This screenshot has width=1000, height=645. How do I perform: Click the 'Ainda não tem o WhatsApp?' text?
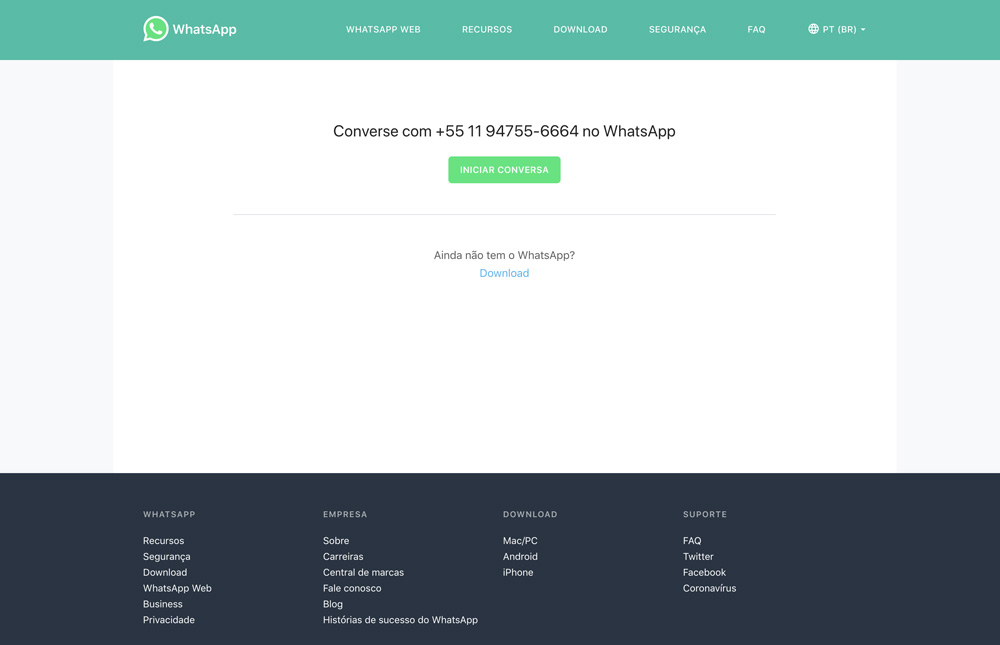pyautogui.click(x=504, y=255)
